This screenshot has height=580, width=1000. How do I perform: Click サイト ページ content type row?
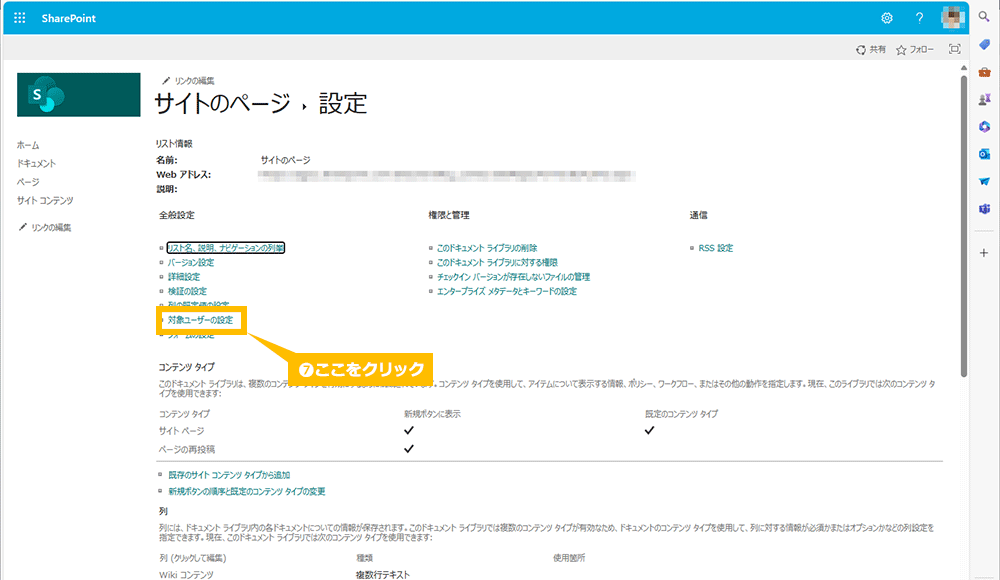(182, 431)
